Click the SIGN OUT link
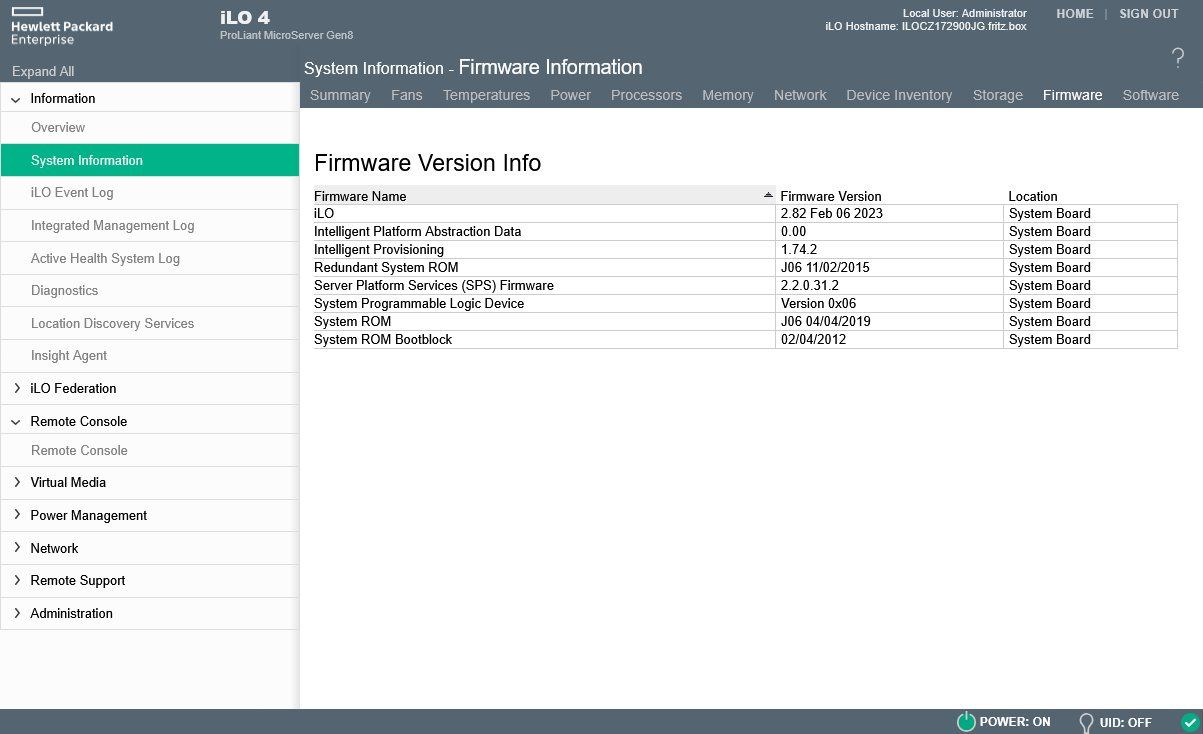Image resolution: width=1203 pixels, height=734 pixels. click(x=1149, y=14)
